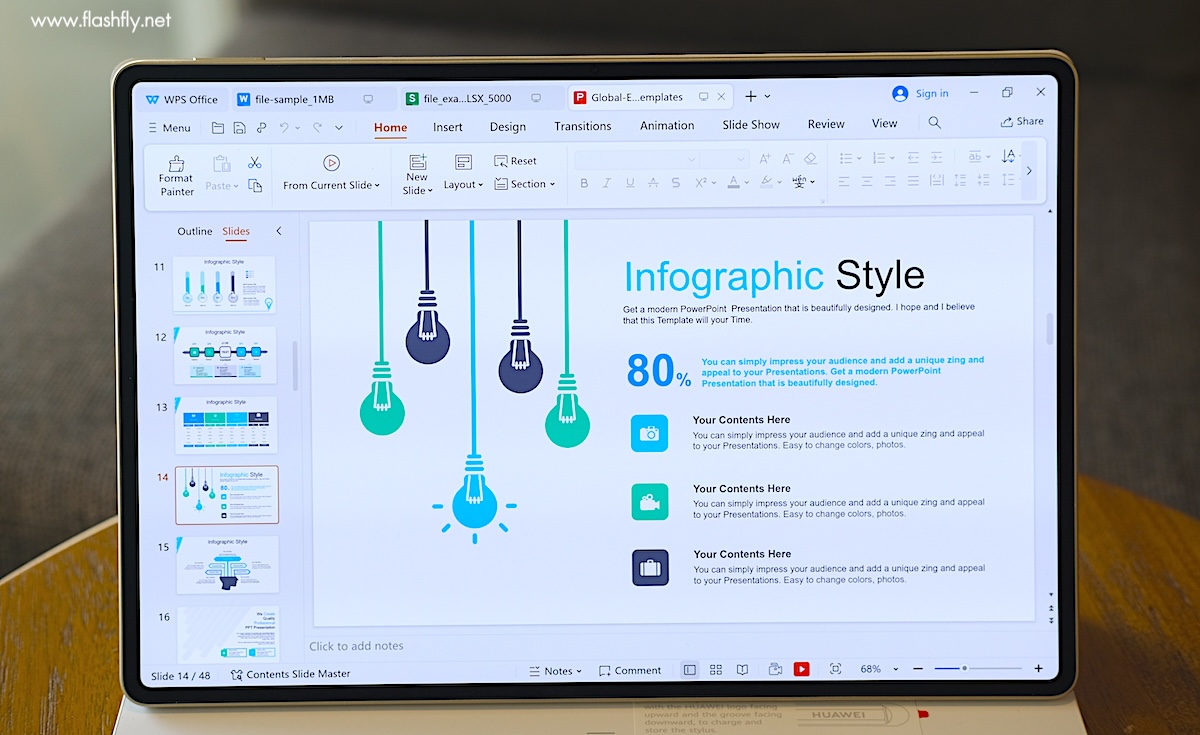Click the fit-slide-to-window icon
This screenshot has width=1200, height=735.
(835, 669)
